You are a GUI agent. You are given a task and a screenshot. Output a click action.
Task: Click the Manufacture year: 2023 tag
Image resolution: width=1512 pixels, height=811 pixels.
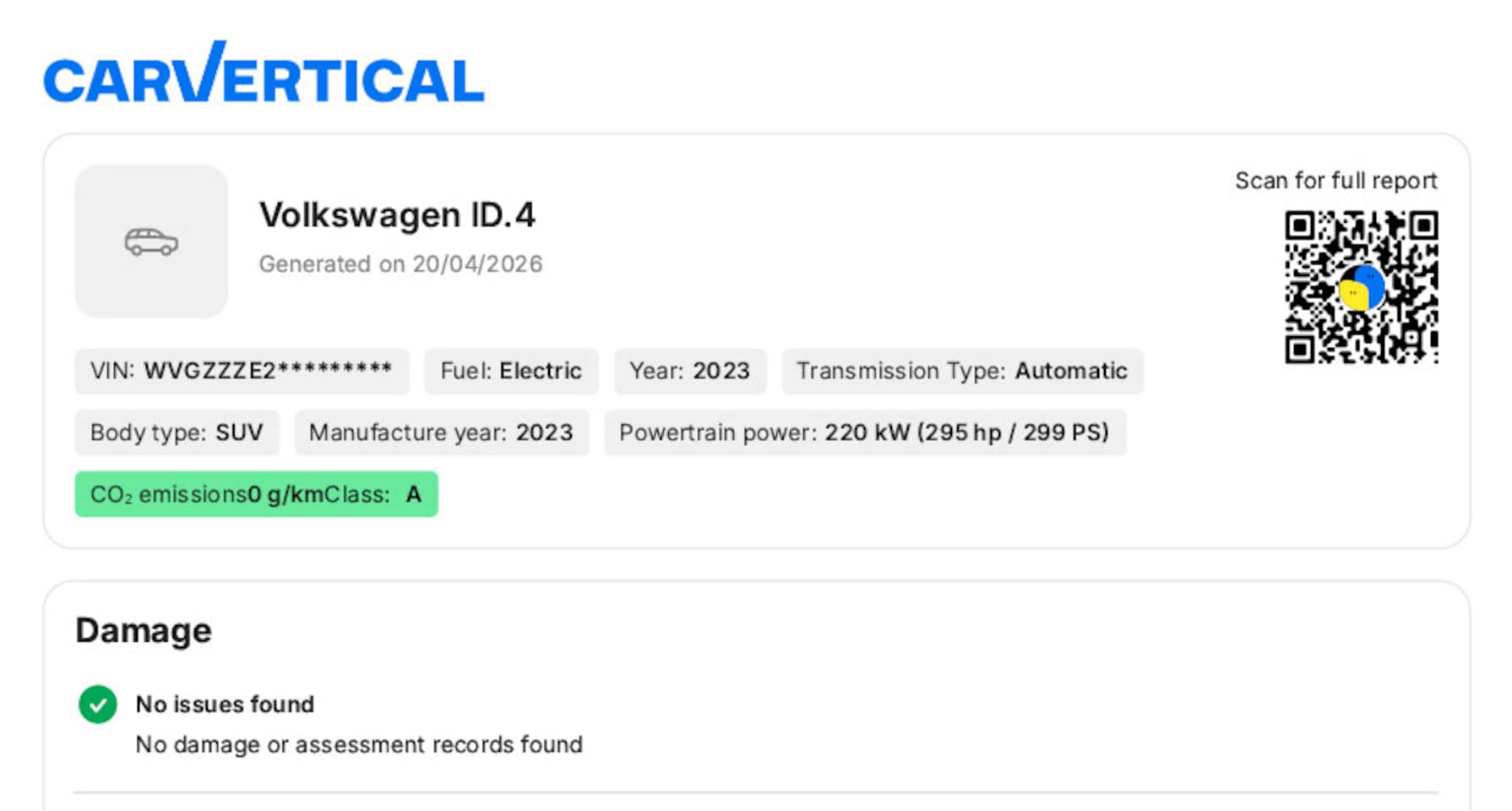pyautogui.click(x=441, y=433)
